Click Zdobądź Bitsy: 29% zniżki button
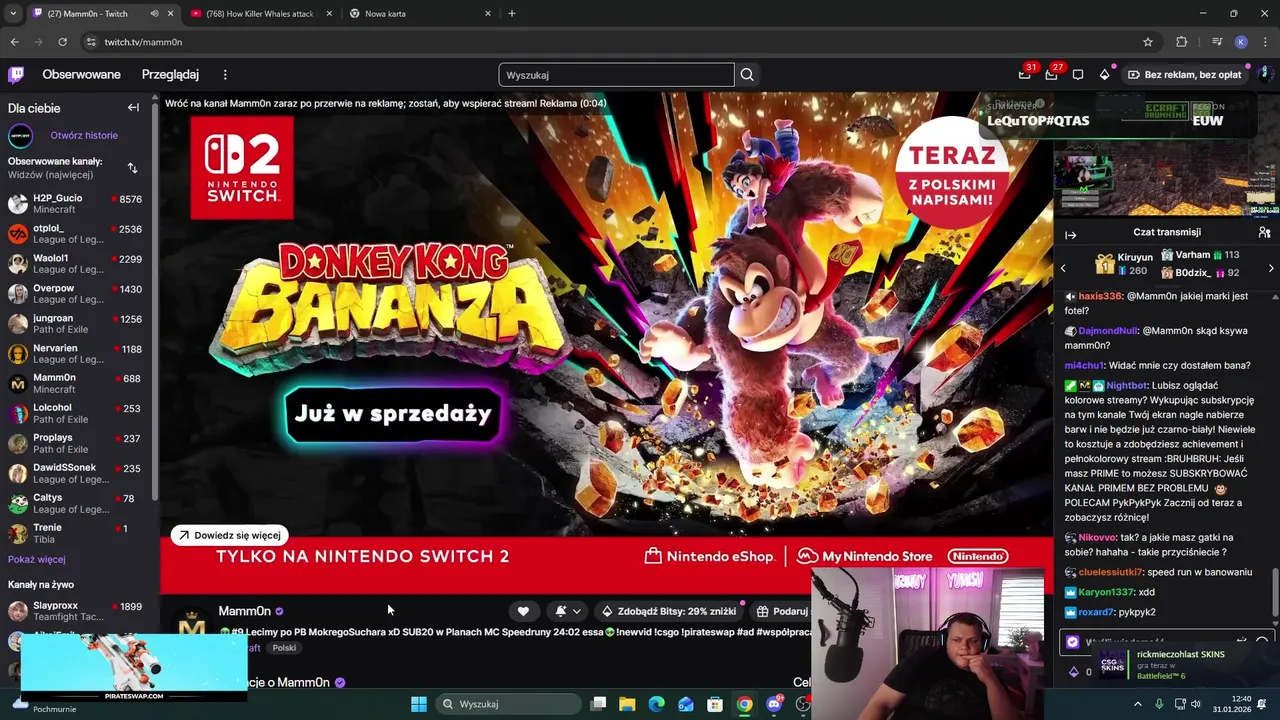The width and height of the screenshot is (1280, 720). tap(668, 611)
